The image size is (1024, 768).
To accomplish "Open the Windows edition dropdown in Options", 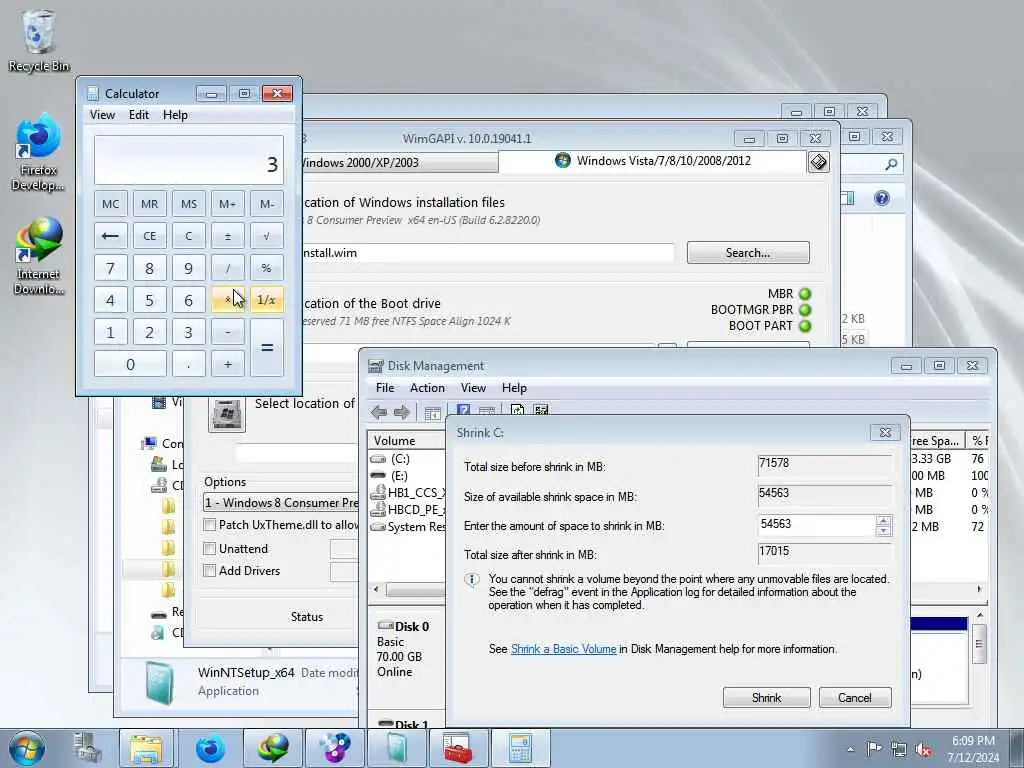I will click(281, 502).
